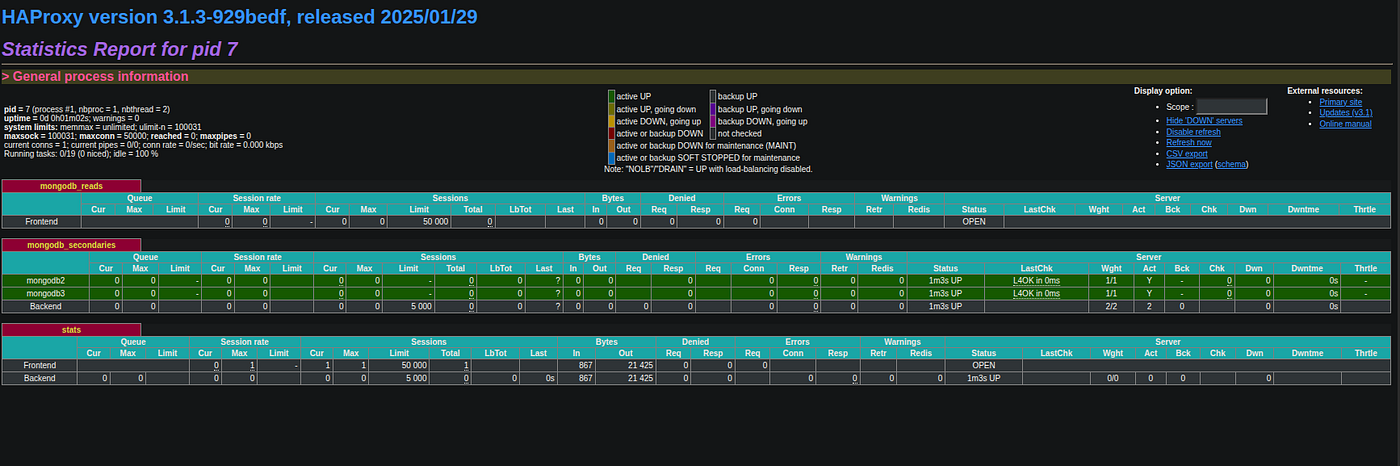Click Sessions column header in mongodb_reads table
This screenshot has height=466, width=1400.
[x=451, y=198]
